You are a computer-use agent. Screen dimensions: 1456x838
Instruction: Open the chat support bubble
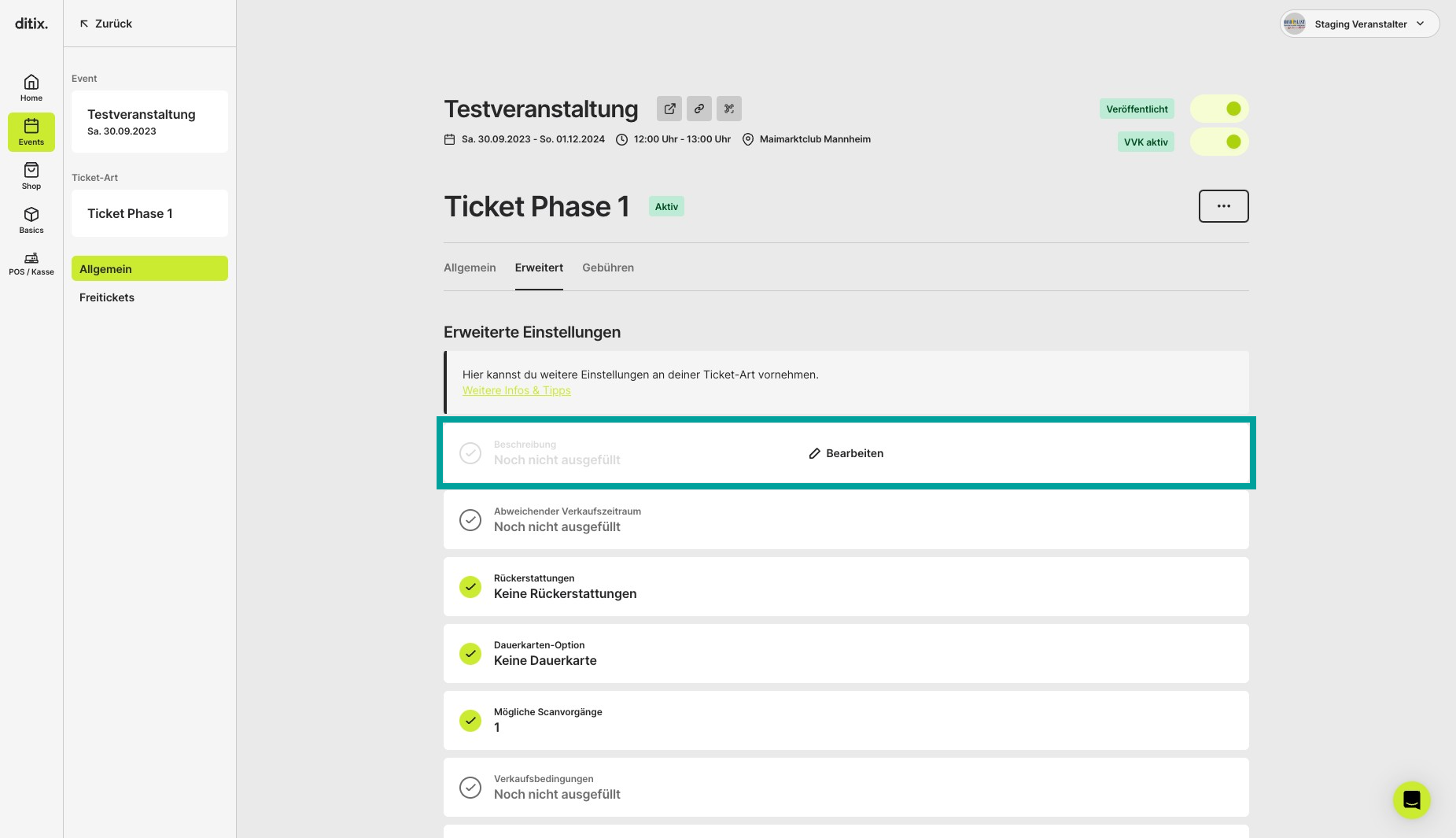click(x=1412, y=800)
